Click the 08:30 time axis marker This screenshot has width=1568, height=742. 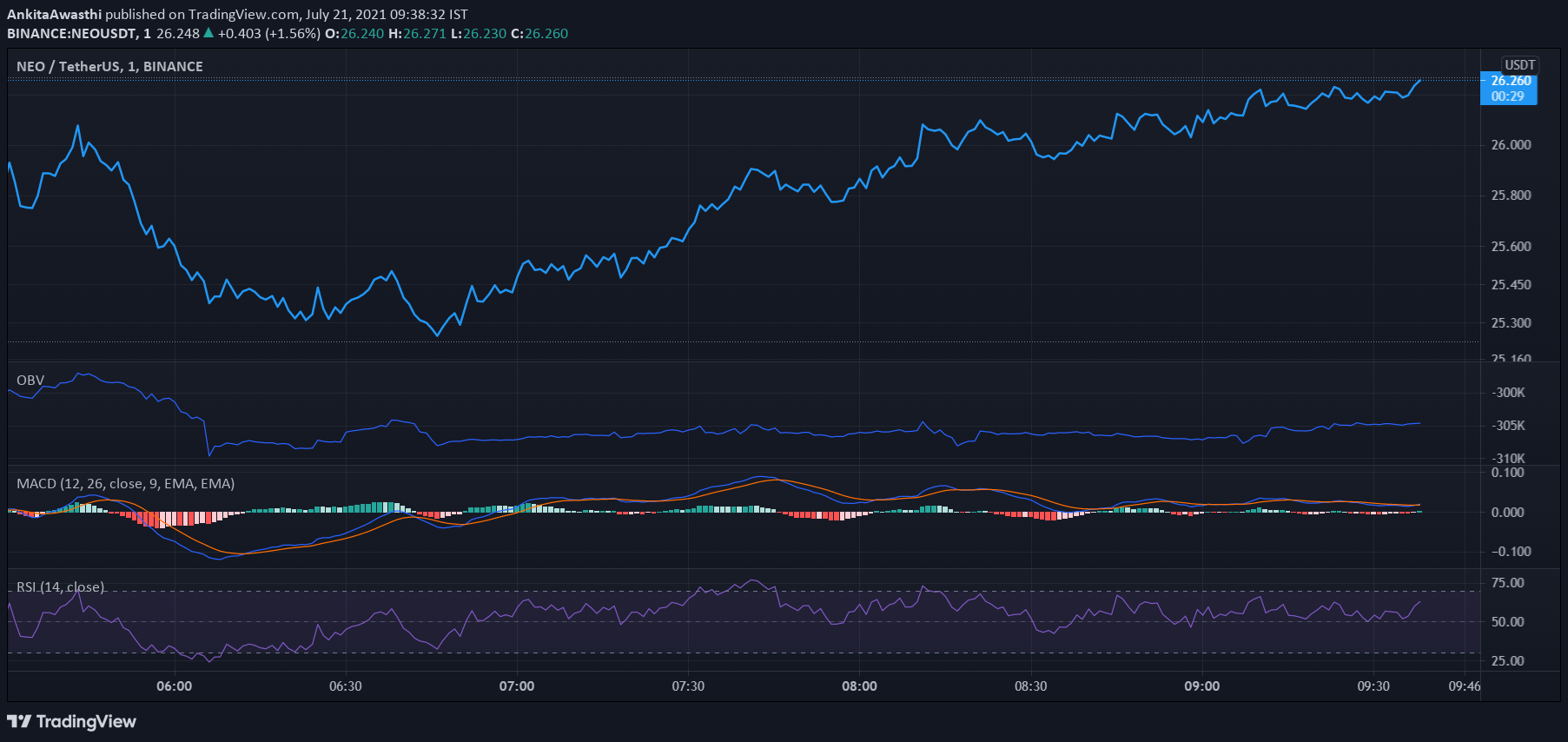[x=1031, y=686]
